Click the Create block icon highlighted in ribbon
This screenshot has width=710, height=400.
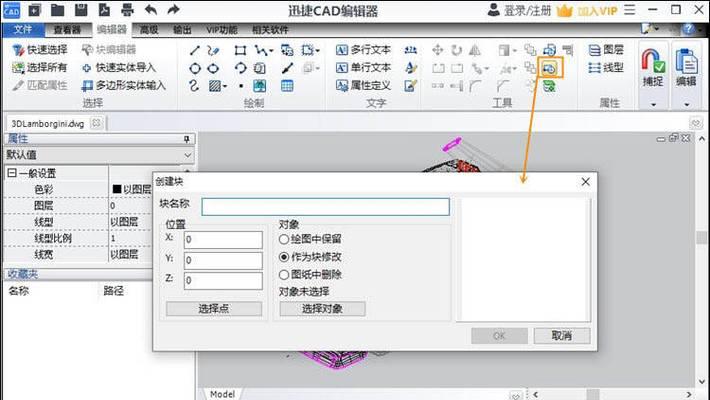tap(550, 68)
